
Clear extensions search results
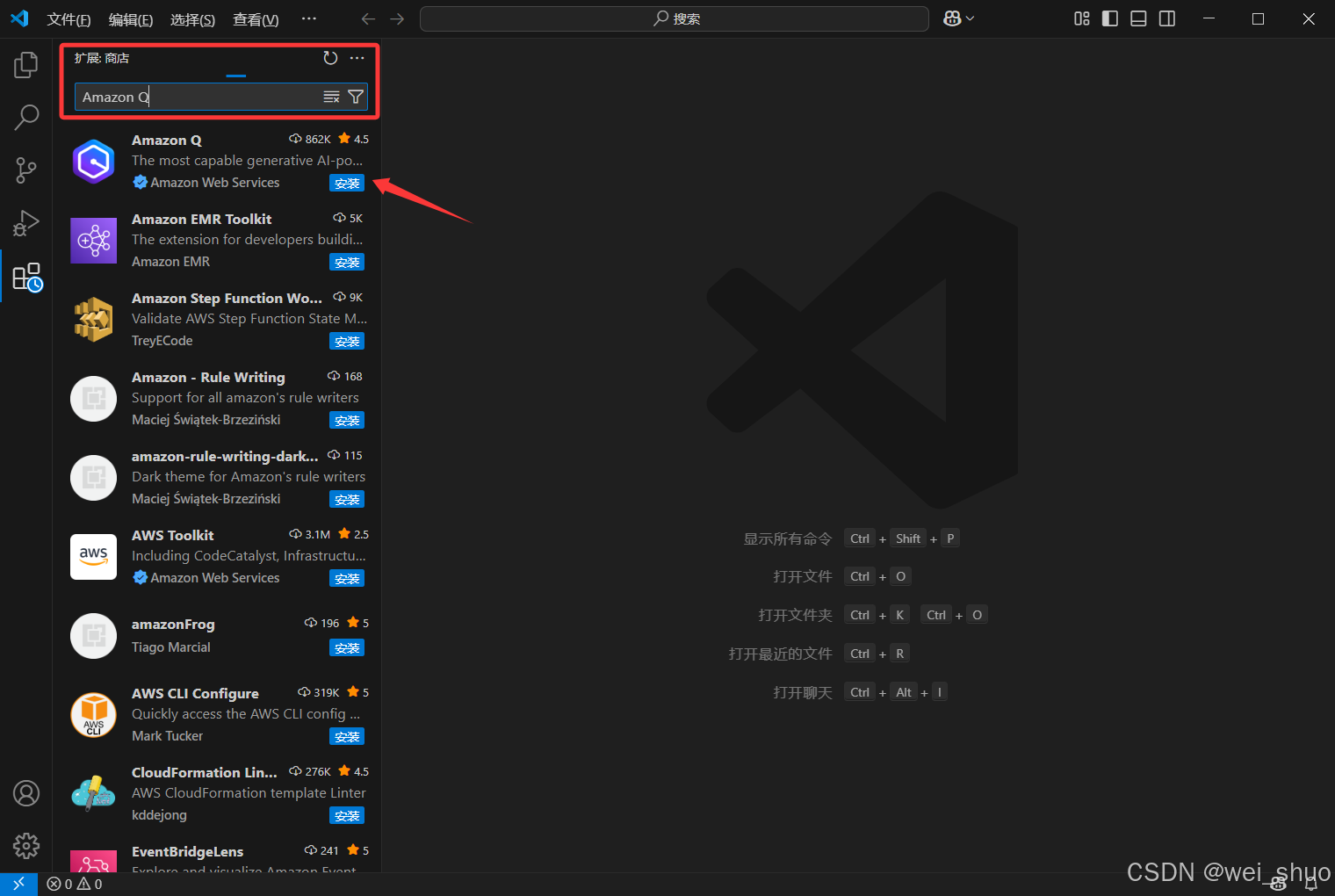(331, 97)
